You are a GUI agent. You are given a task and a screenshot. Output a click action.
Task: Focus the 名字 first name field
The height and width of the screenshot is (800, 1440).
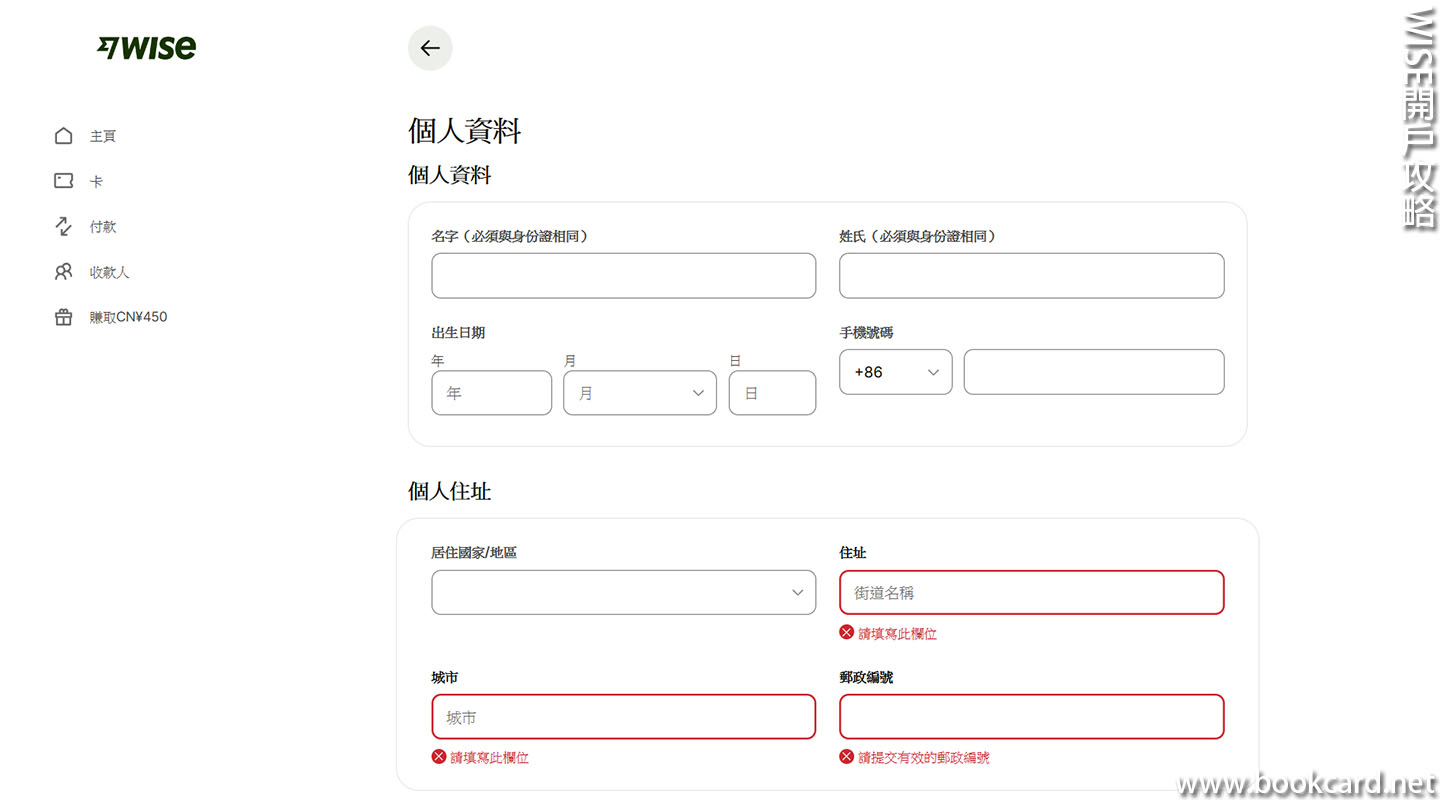click(x=623, y=275)
